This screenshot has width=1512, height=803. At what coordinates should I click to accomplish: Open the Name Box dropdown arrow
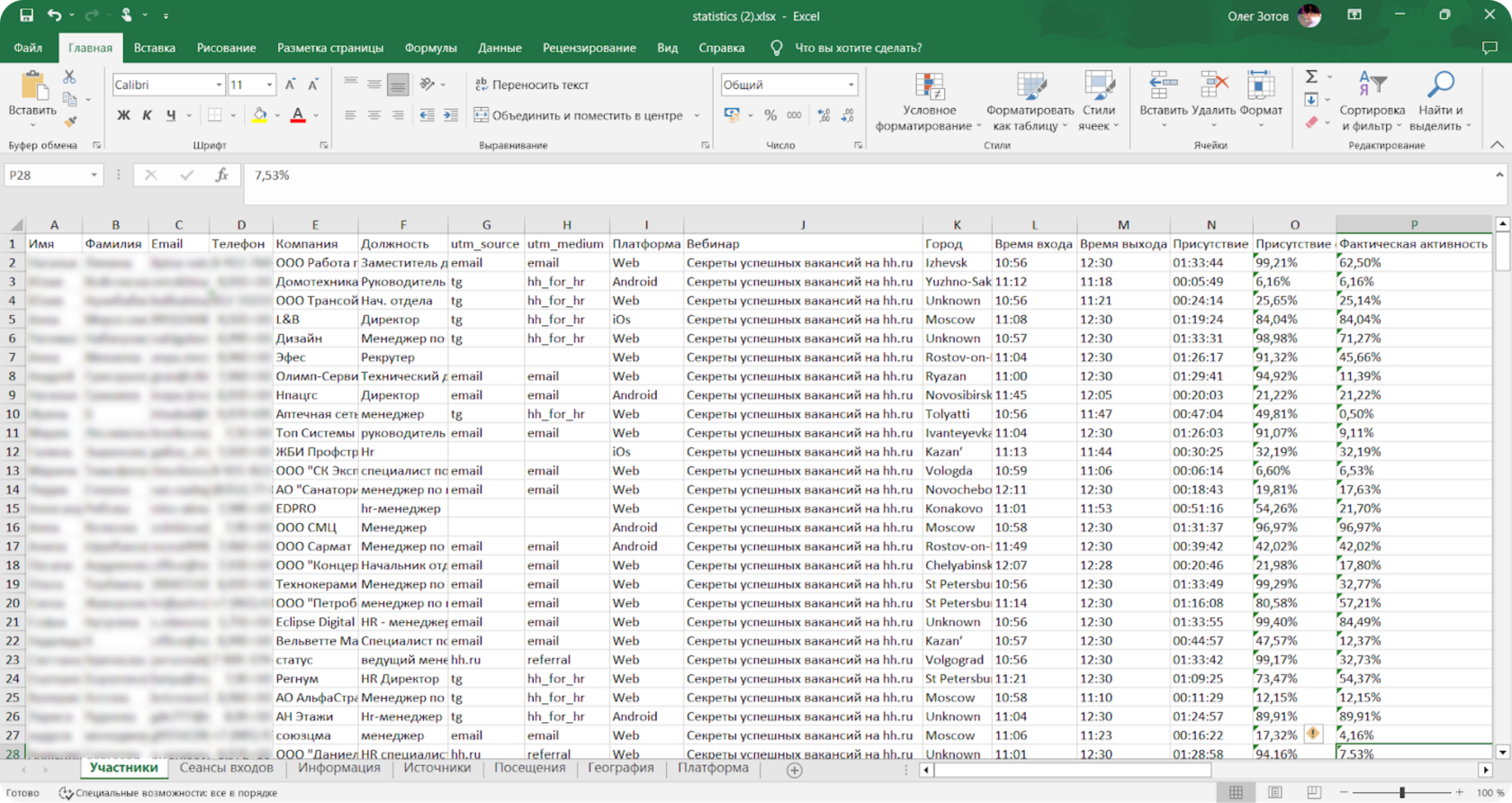94,176
